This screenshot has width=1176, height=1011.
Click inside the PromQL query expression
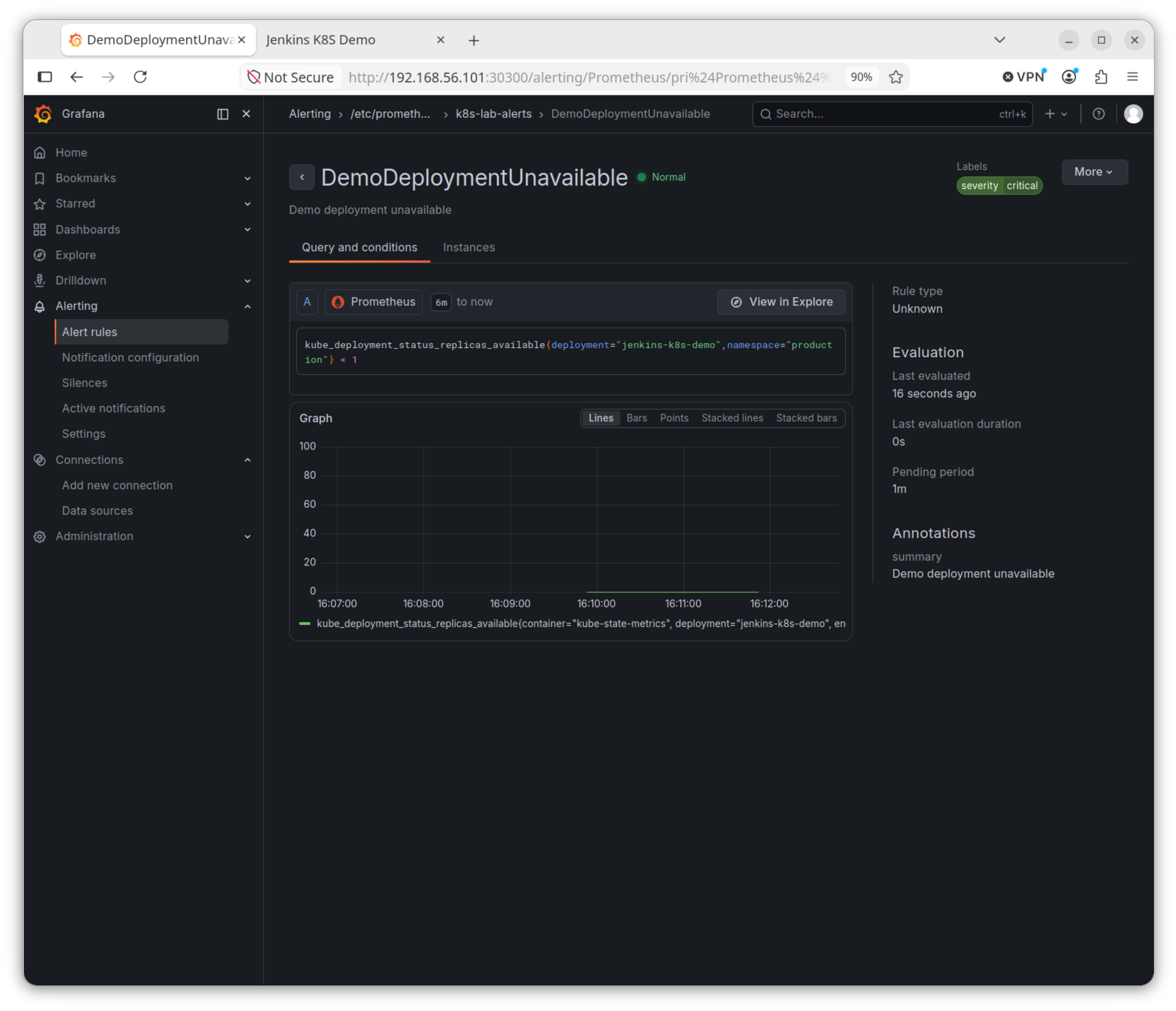(x=570, y=352)
